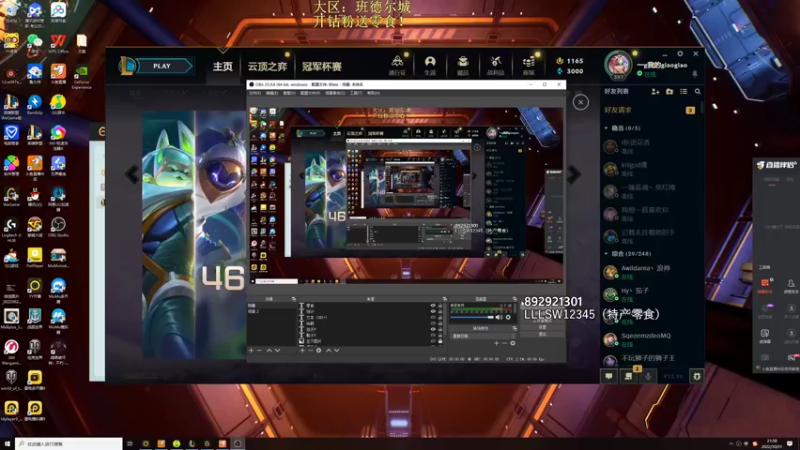
Task: Open the chat bubble icon at friends panel bottom
Action: point(609,376)
